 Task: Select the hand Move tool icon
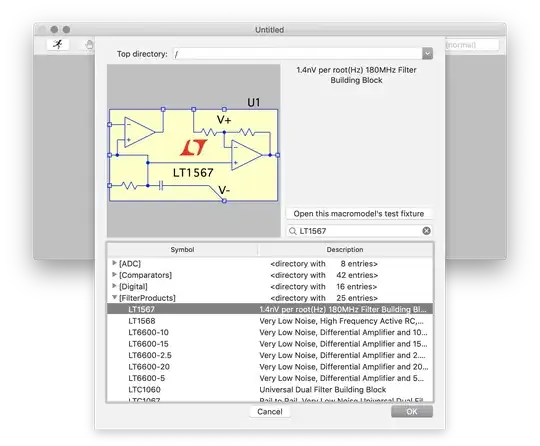click(89, 44)
